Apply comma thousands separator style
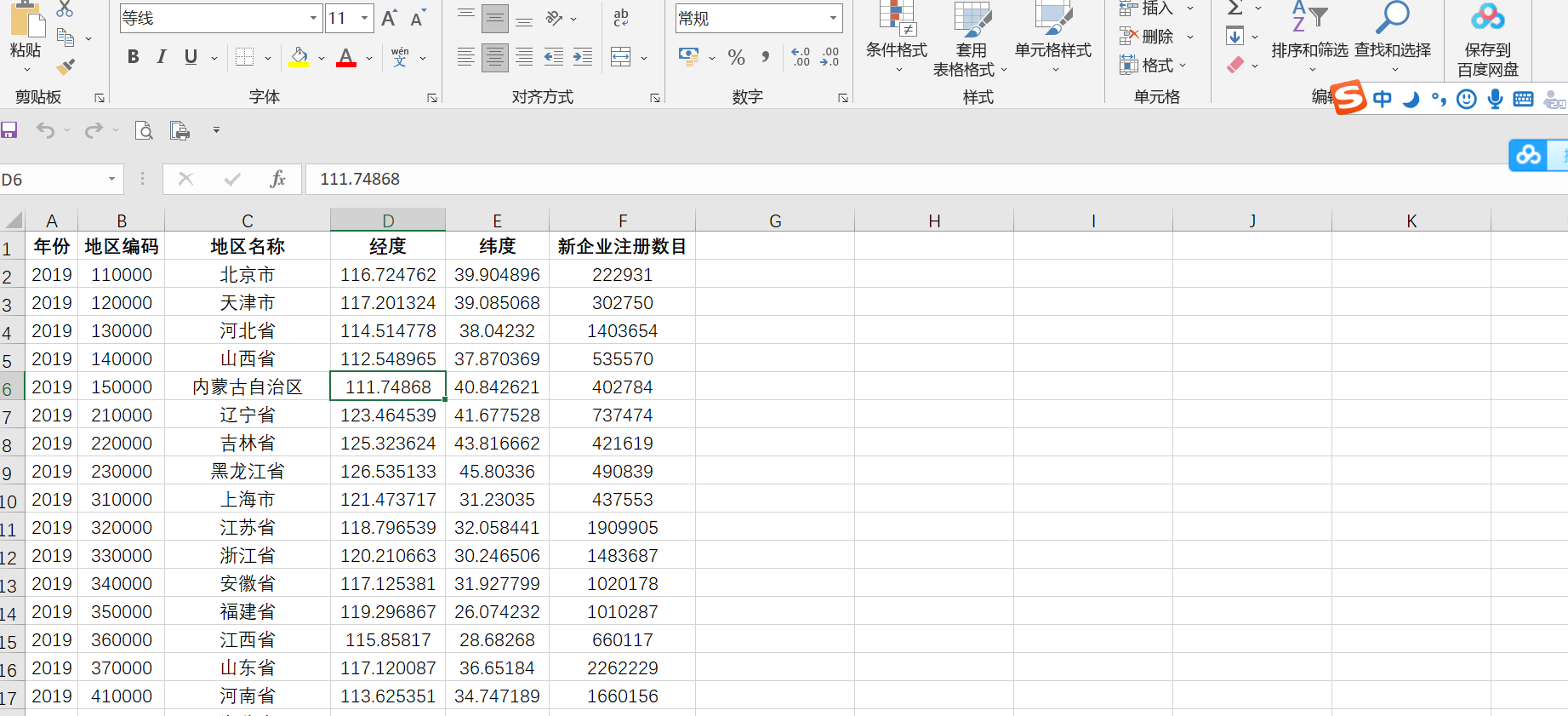 coord(766,57)
